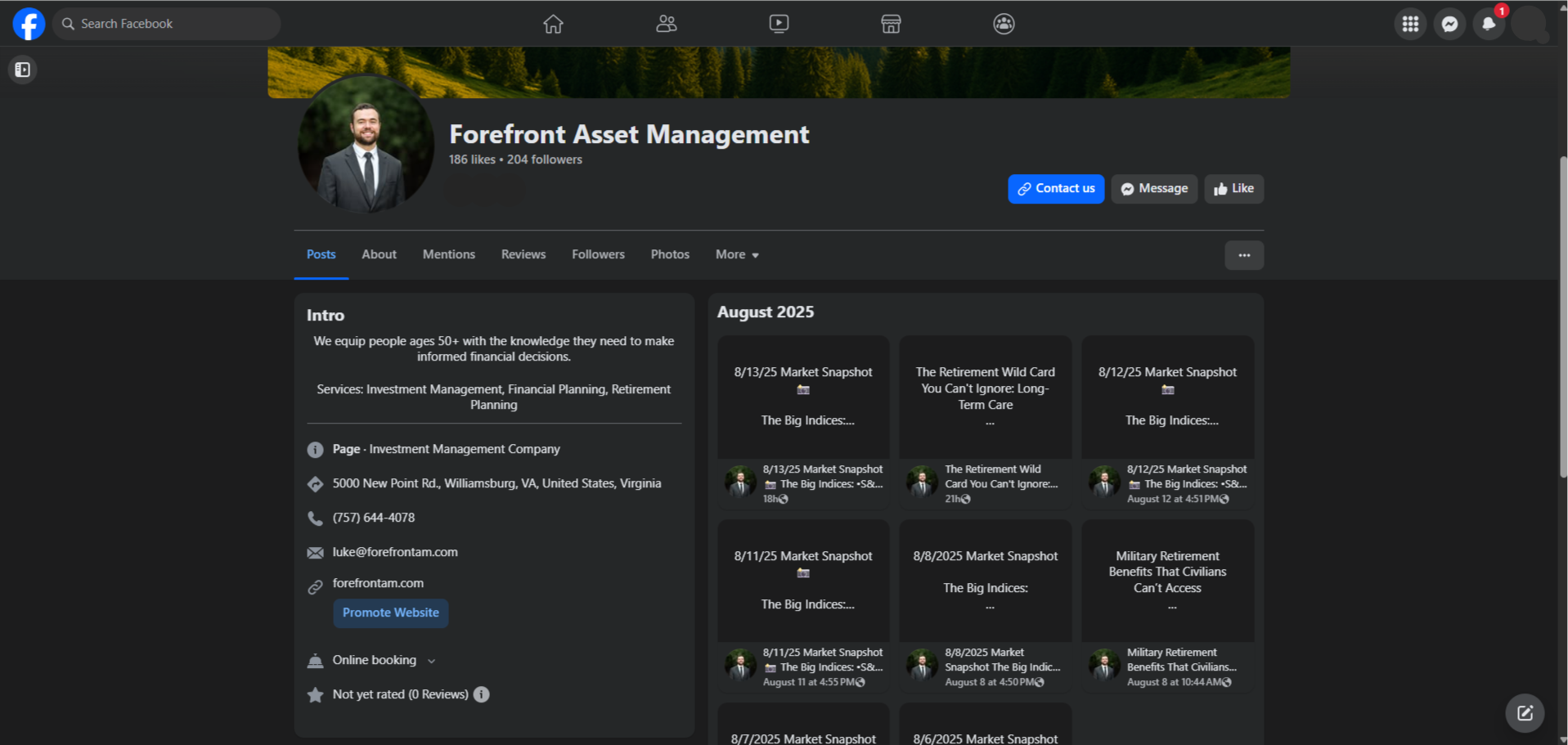Click the 21h timestamp on Retirement Wild Card post
The image size is (1568, 745).
coord(952,499)
